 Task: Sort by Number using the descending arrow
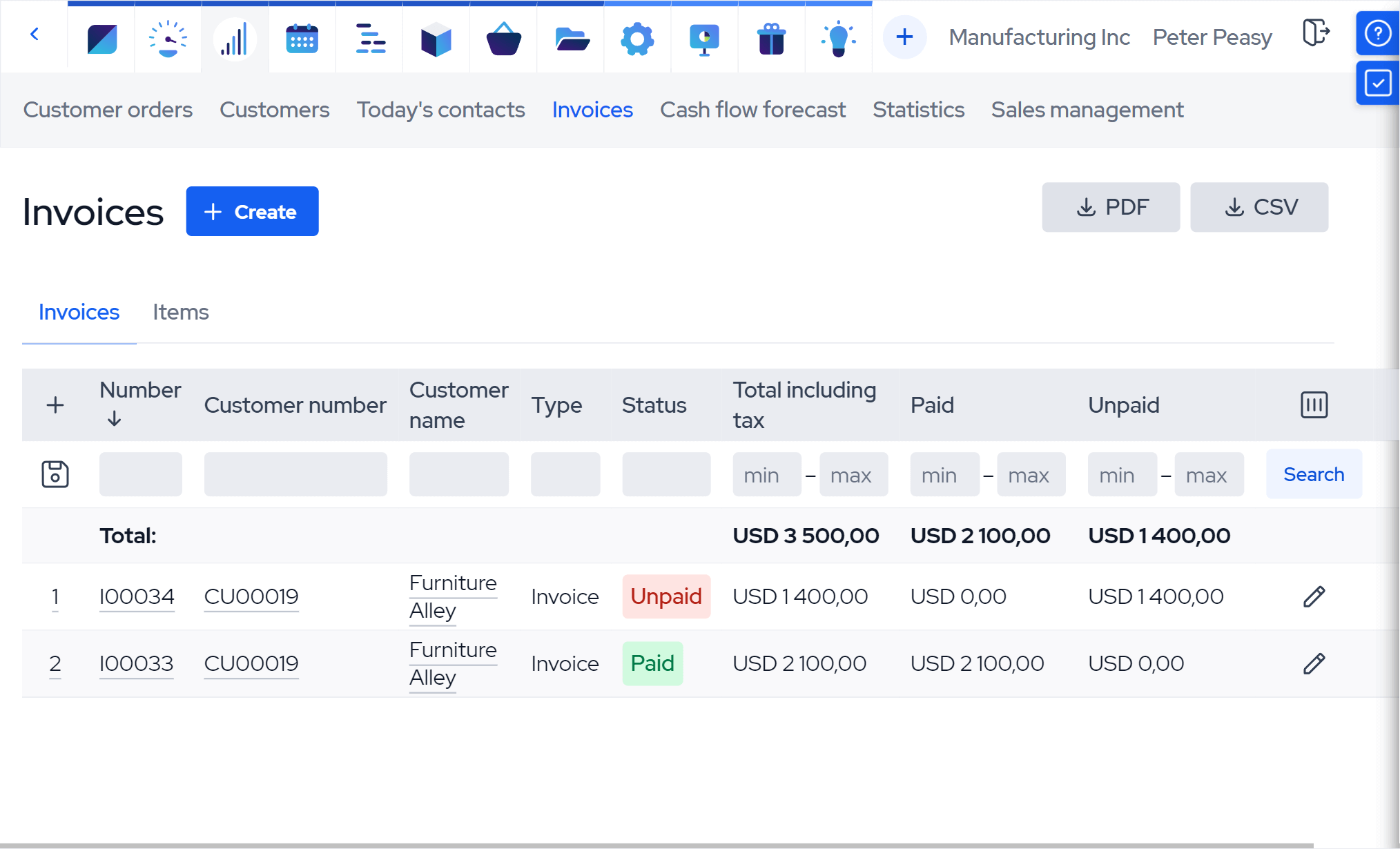114,419
